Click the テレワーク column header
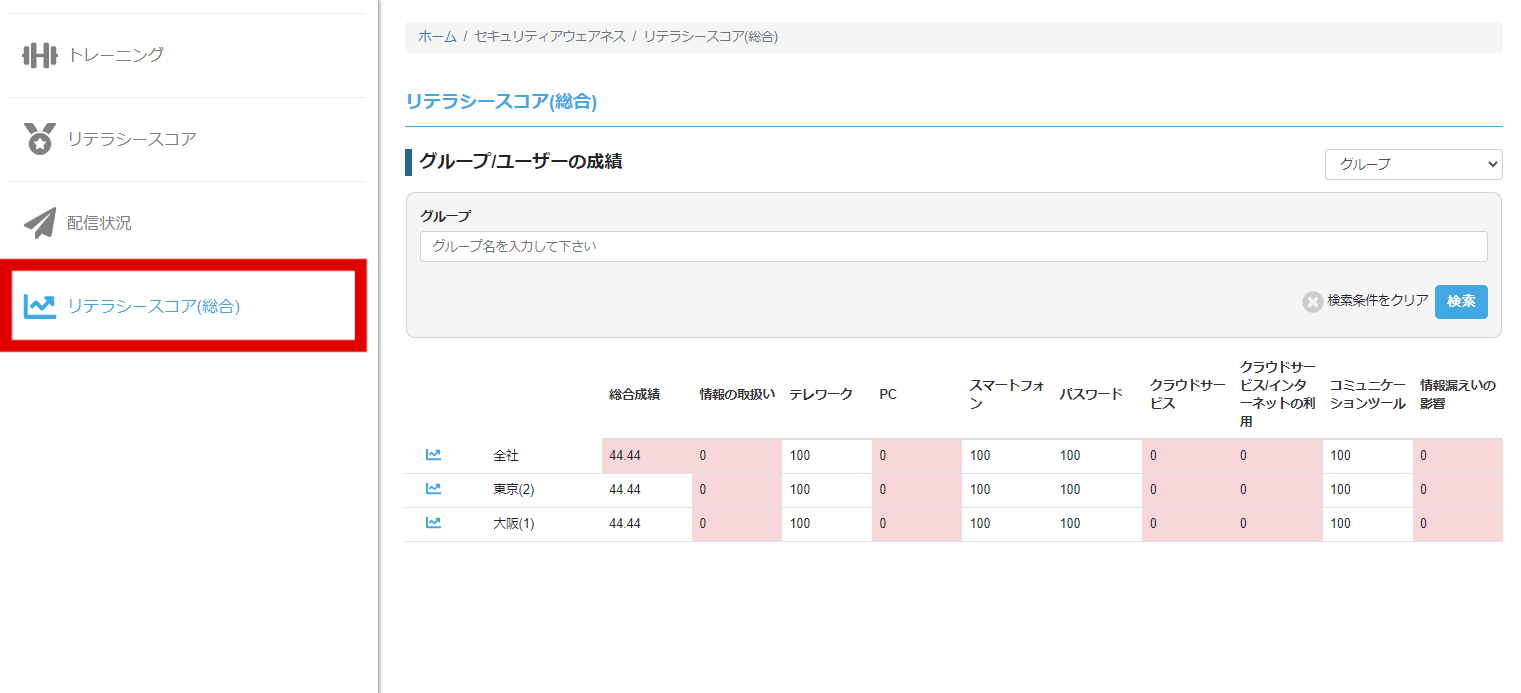 pos(821,394)
